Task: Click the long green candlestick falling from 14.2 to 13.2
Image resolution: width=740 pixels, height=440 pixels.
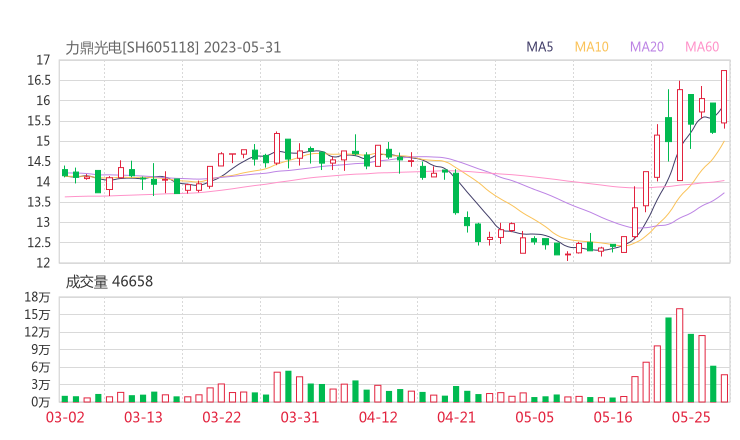Action: (456, 193)
